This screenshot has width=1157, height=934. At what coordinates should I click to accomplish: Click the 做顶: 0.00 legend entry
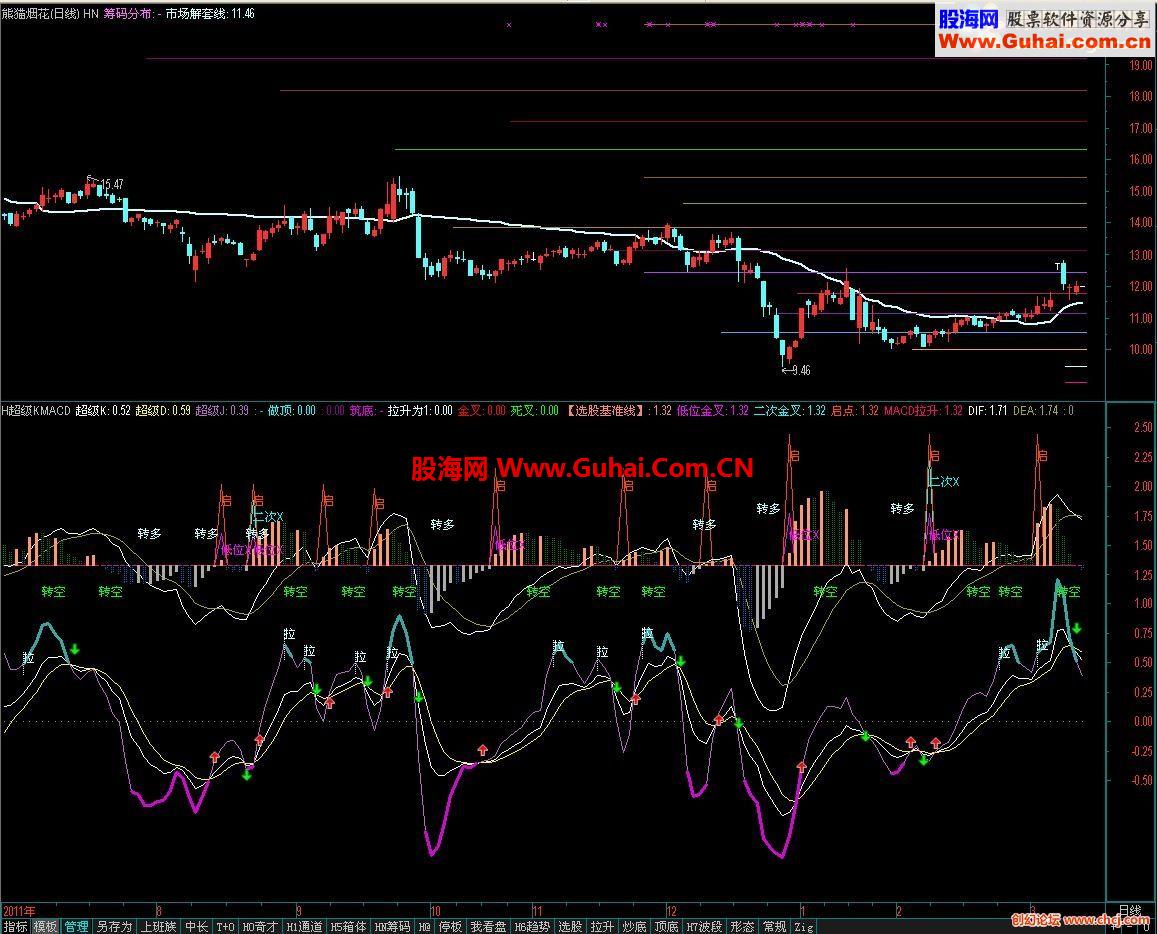[291, 410]
